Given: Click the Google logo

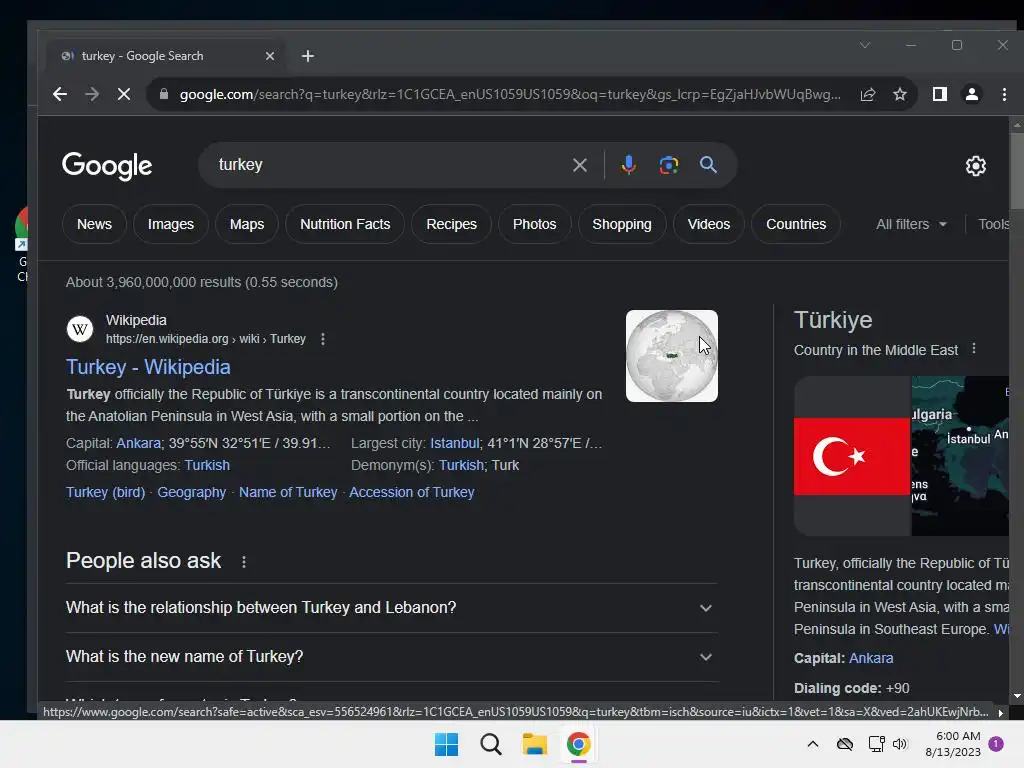Looking at the screenshot, I should pyautogui.click(x=107, y=166).
